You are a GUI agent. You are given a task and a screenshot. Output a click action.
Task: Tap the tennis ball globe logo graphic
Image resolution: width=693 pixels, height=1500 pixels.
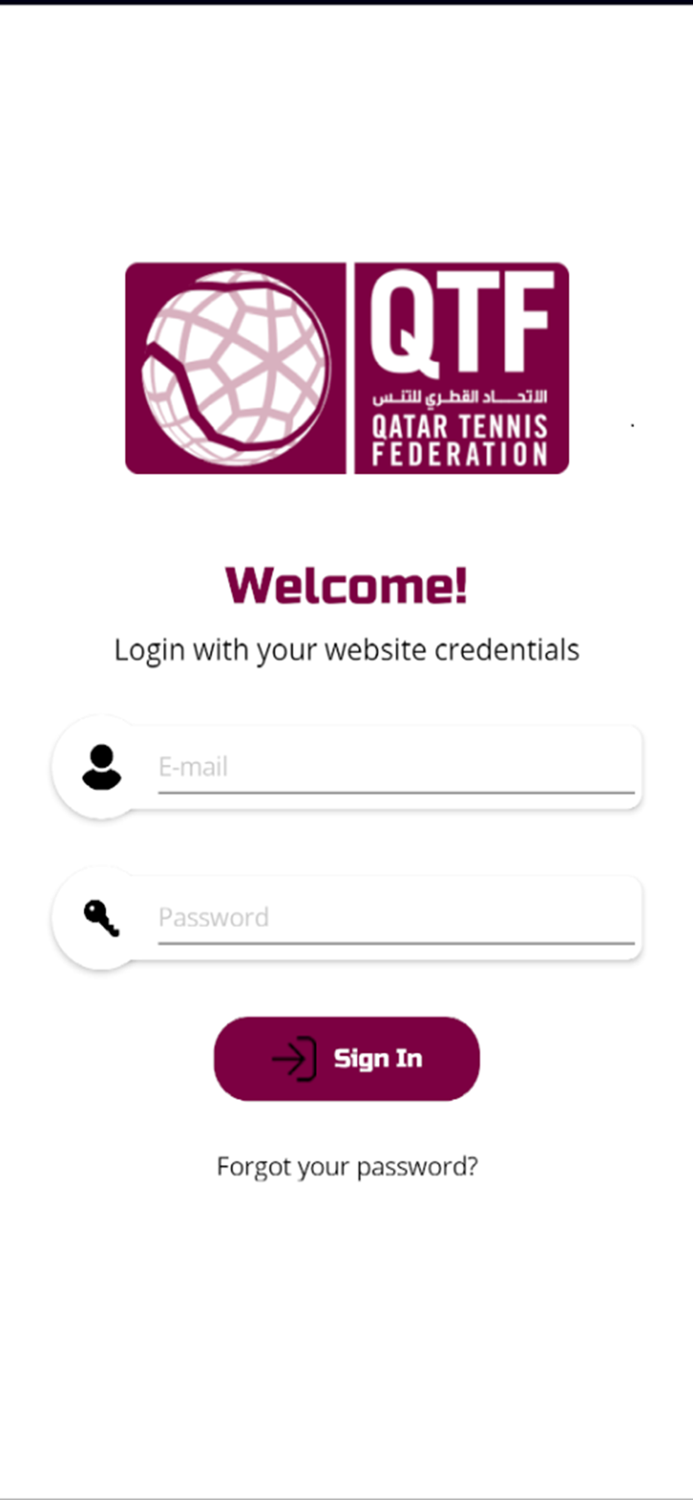point(236,368)
